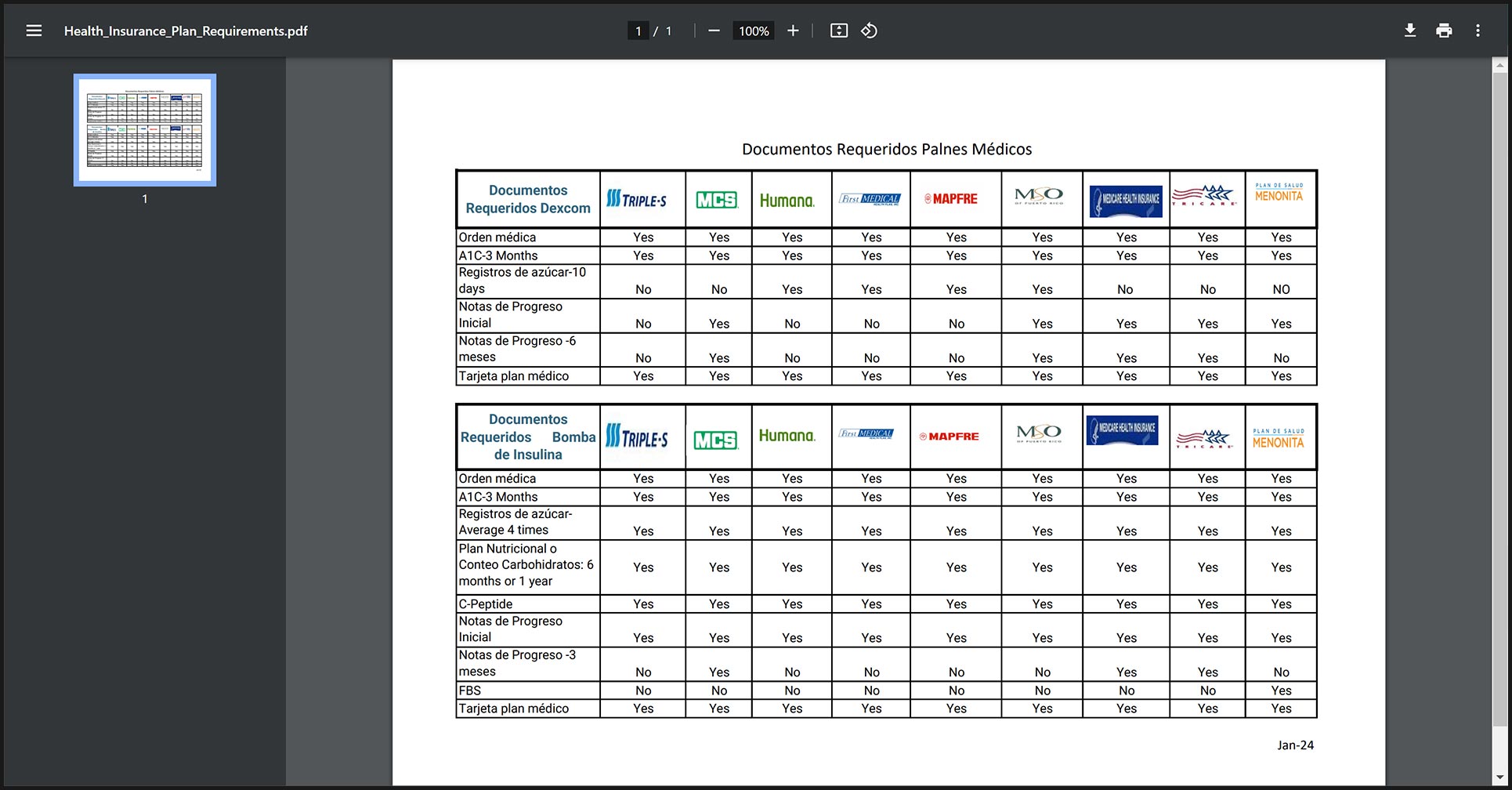
Task: Zoom out using the minus icon
Action: [x=714, y=31]
